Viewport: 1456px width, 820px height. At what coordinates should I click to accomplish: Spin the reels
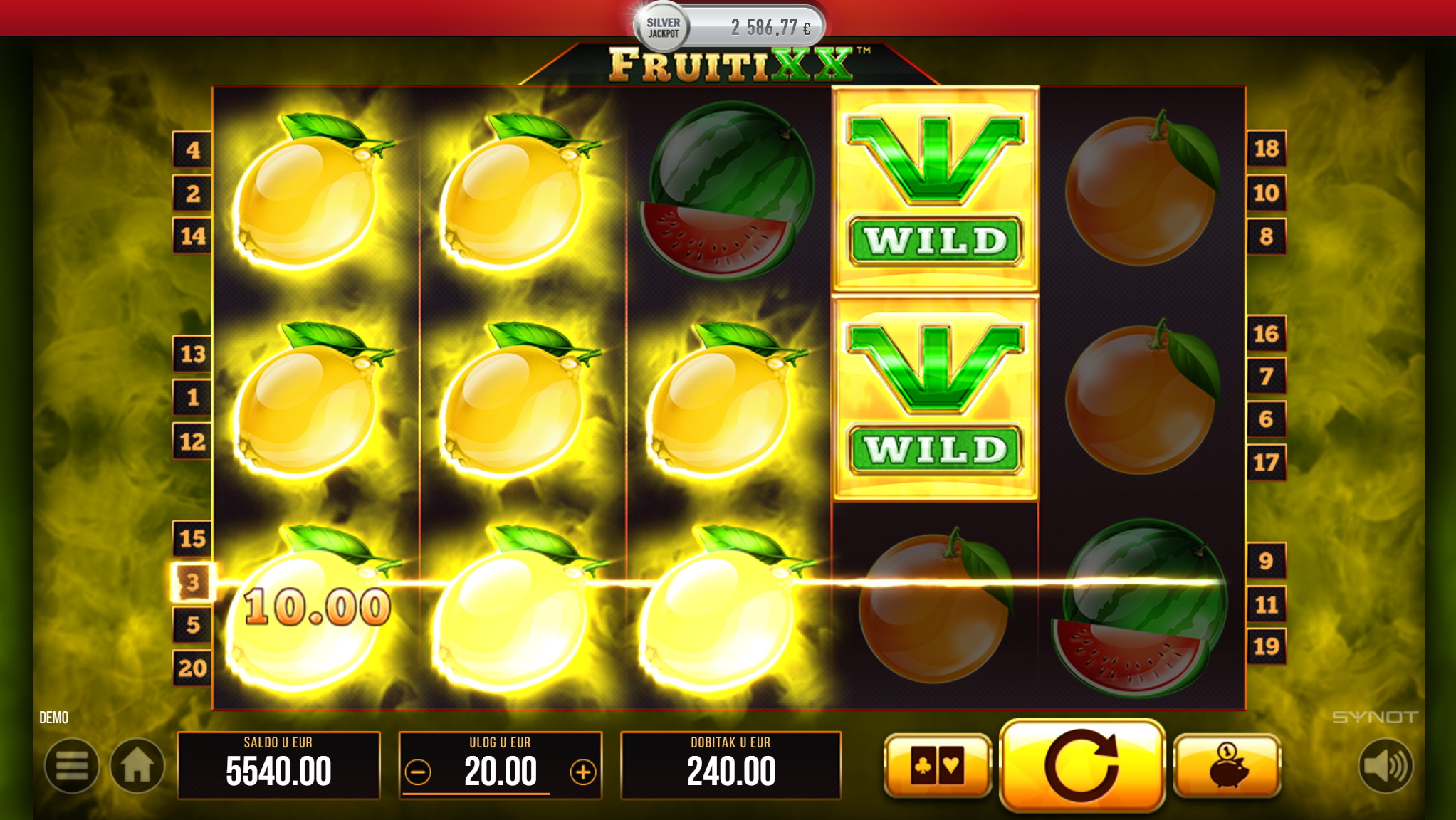(1081, 766)
